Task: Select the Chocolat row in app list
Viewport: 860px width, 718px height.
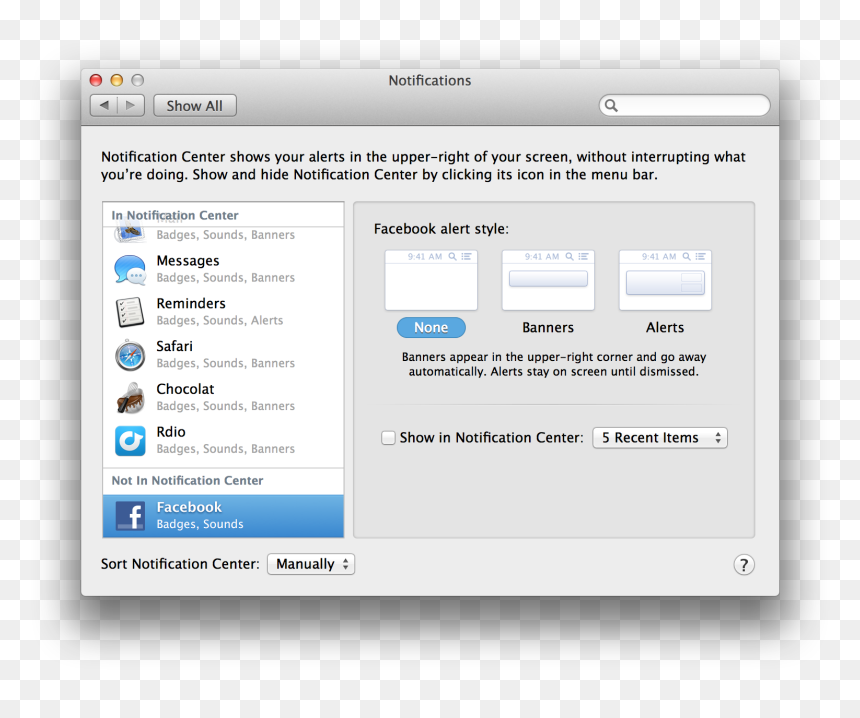Action: [223, 397]
